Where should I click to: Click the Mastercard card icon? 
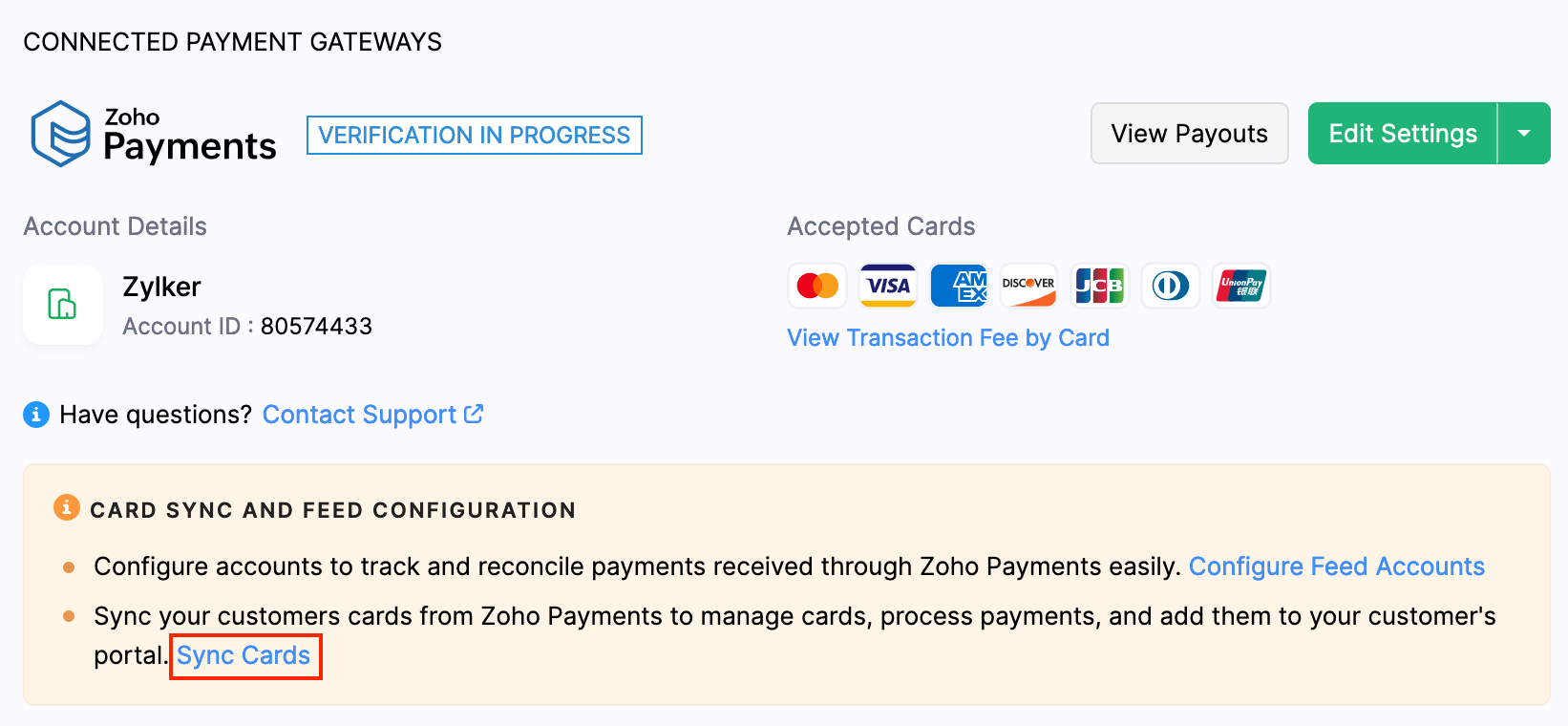[817, 286]
